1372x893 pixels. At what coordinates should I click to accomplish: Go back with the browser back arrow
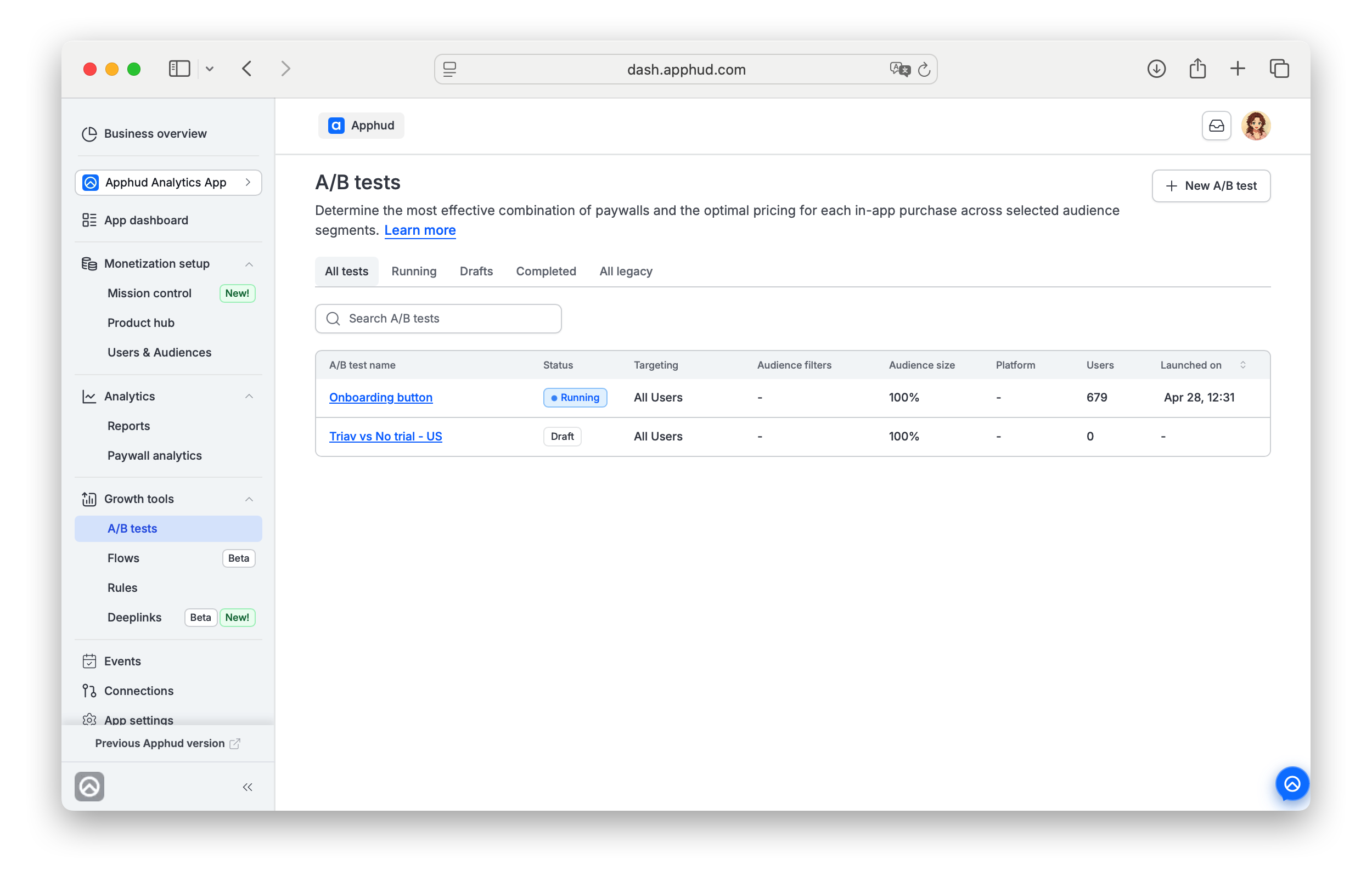click(x=248, y=69)
